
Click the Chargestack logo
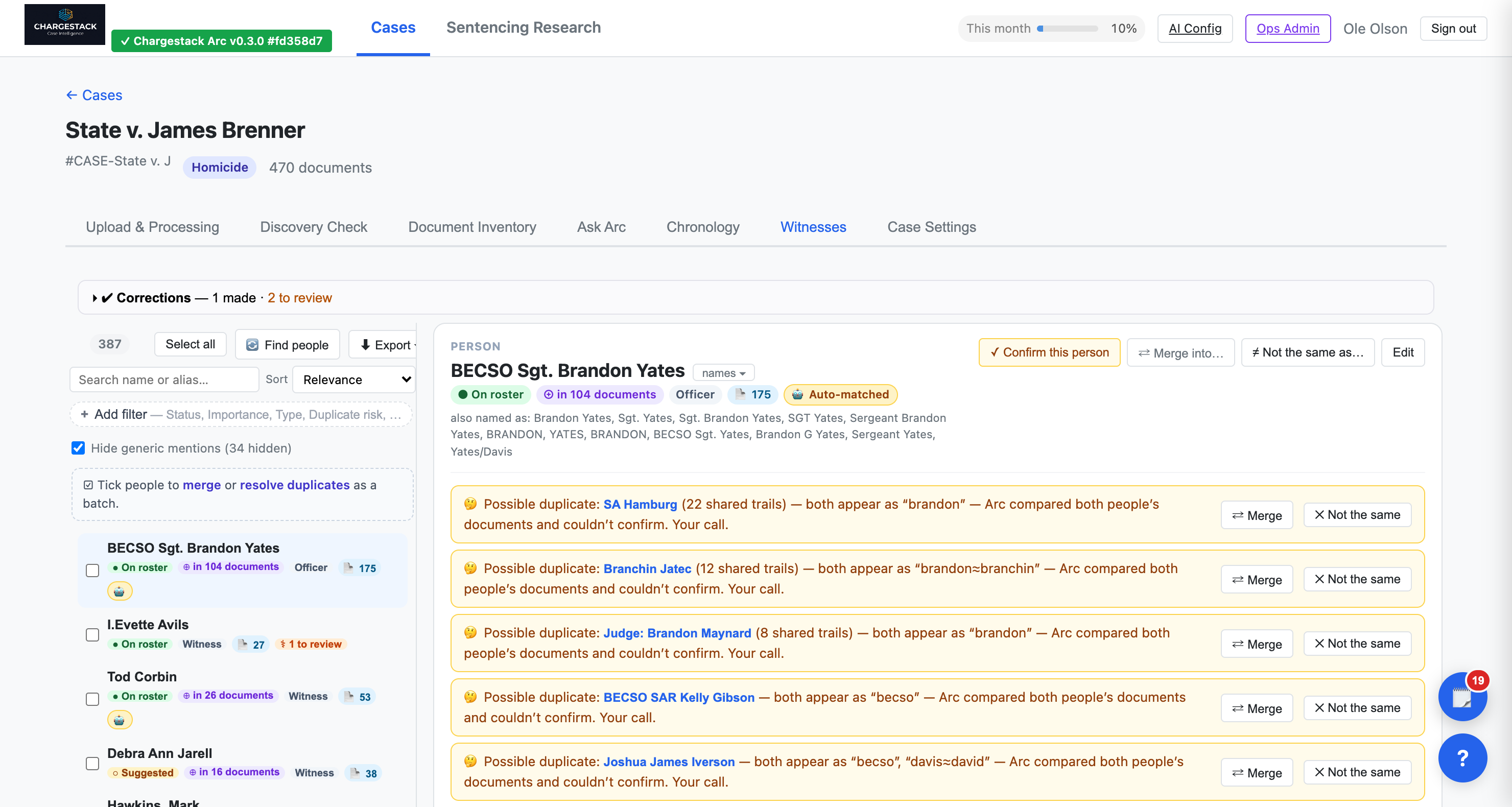pos(64,25)
